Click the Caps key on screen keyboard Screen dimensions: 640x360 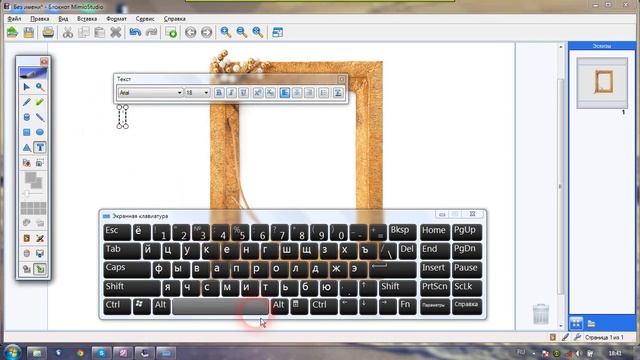coord(127,269)
